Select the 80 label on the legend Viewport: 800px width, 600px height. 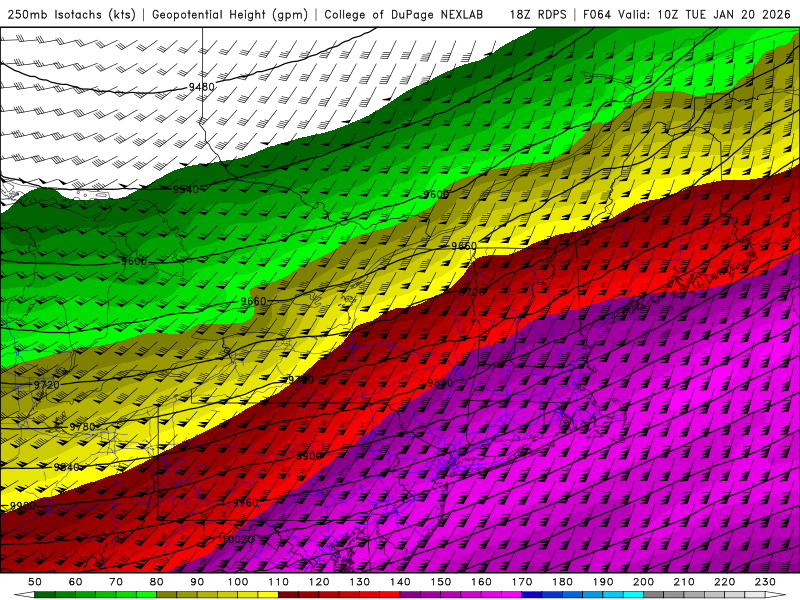(157, 582)
